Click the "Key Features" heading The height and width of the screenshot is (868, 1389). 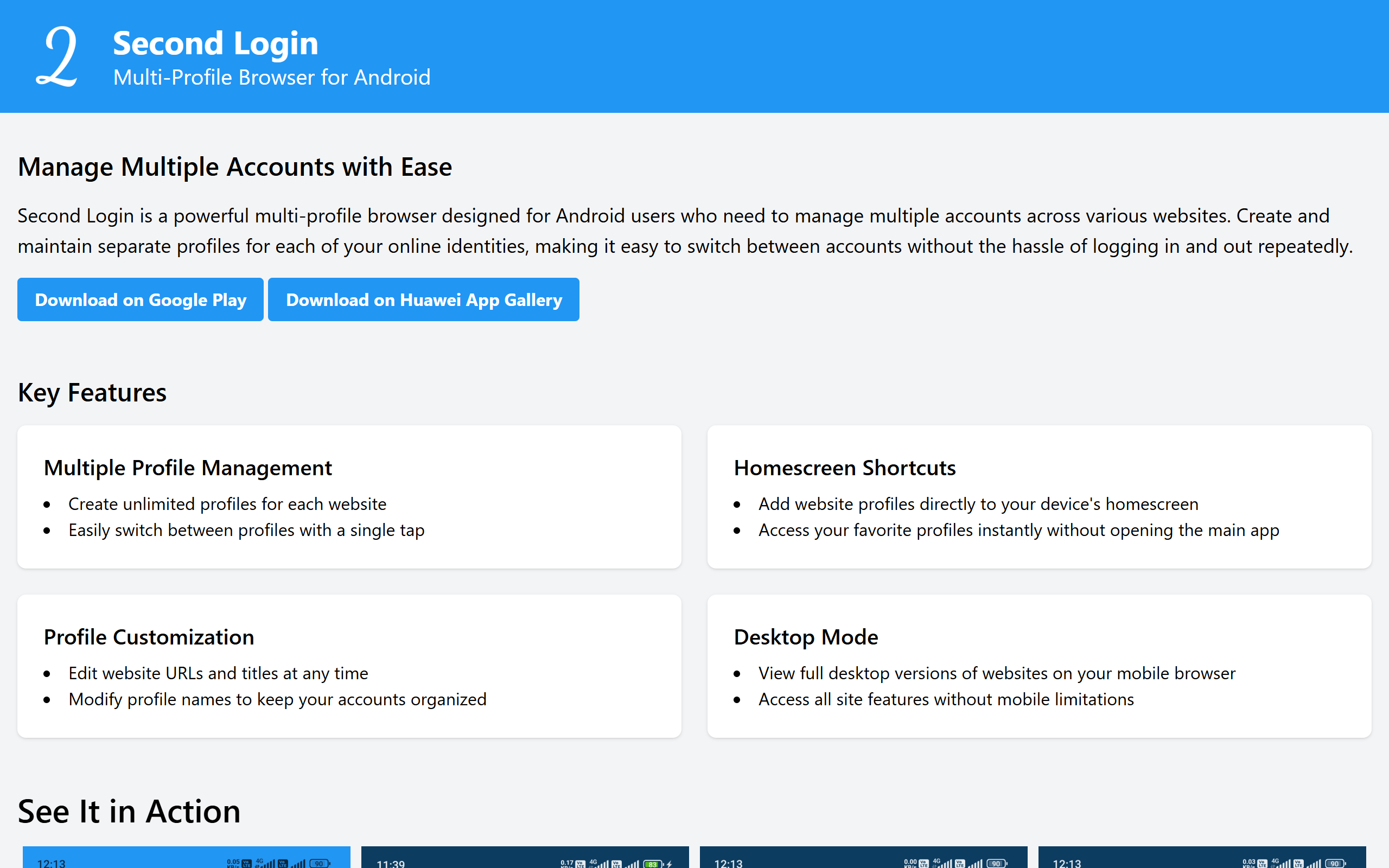click(92, 393)
